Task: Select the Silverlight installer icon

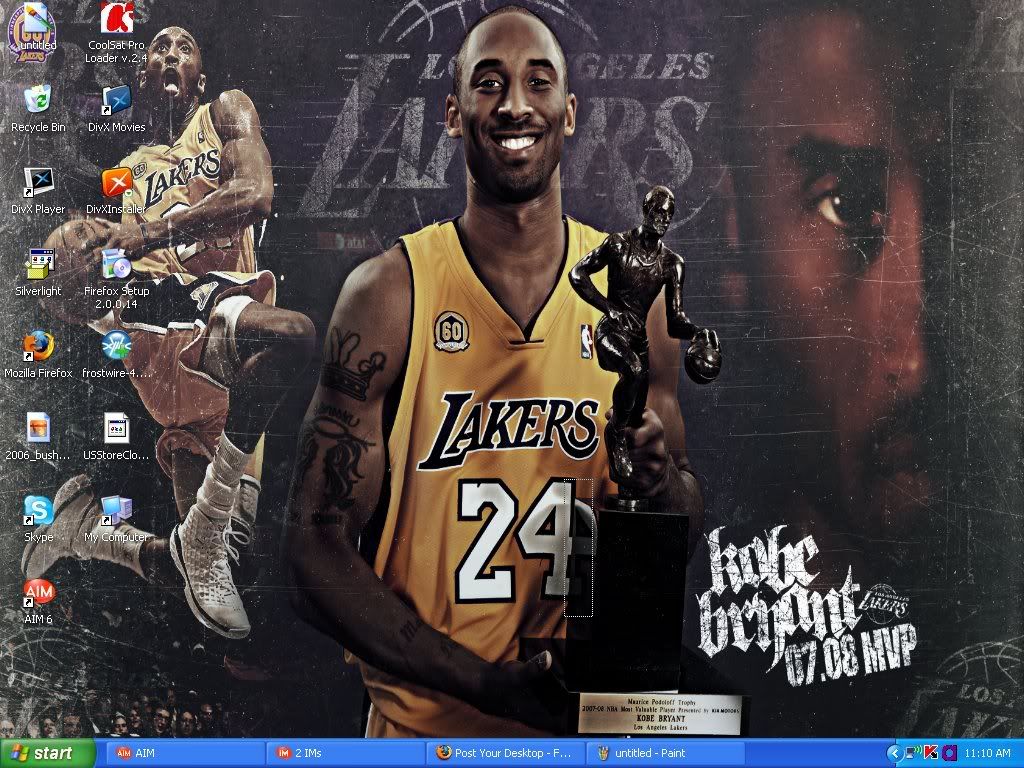Action: click(x=38, y=273)
